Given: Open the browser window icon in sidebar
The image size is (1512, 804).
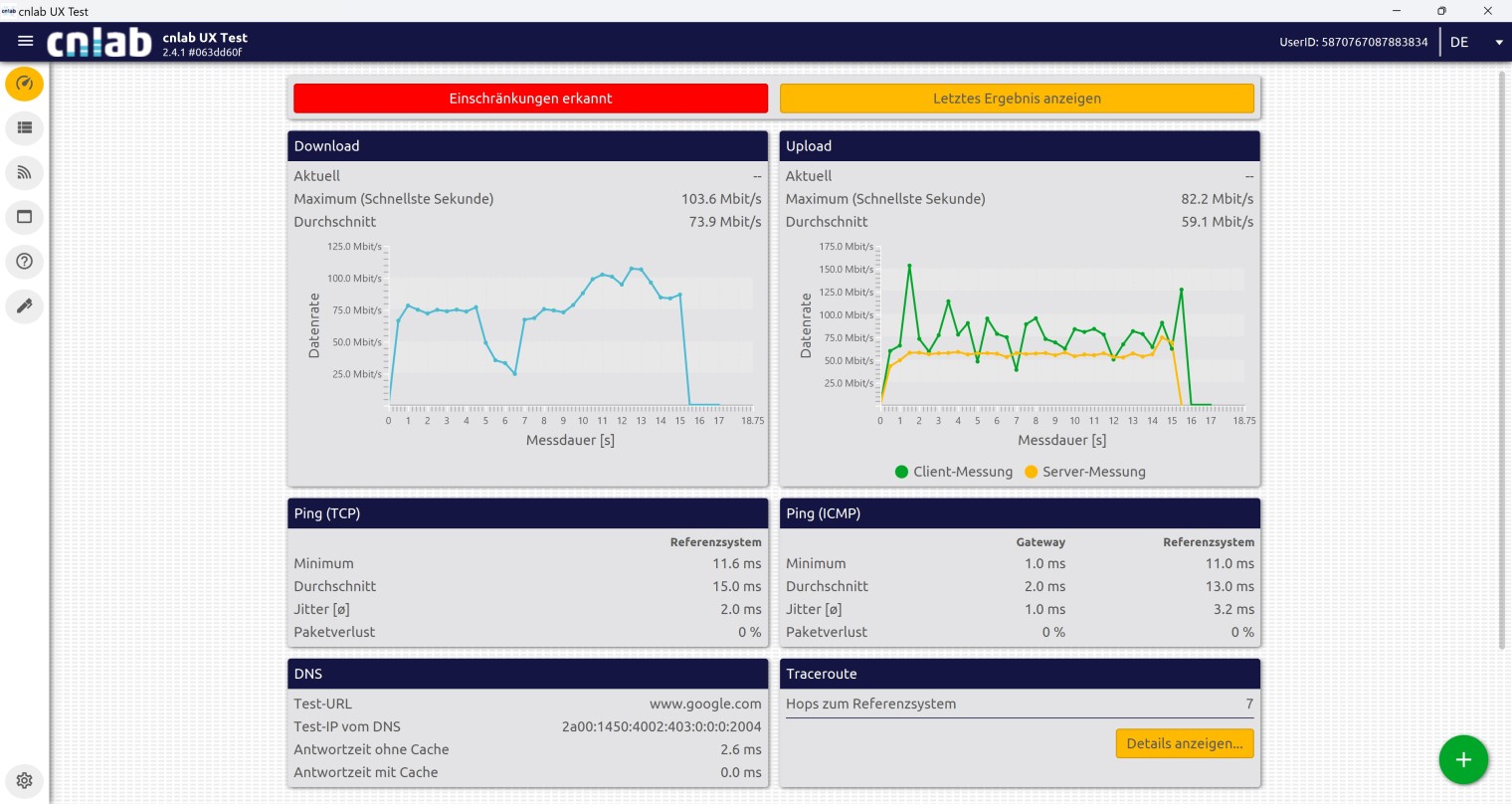Looking at the screenshot, I should coord(25,217).
